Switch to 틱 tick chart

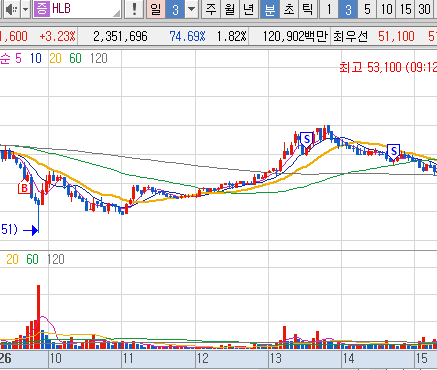coord(308,9)
